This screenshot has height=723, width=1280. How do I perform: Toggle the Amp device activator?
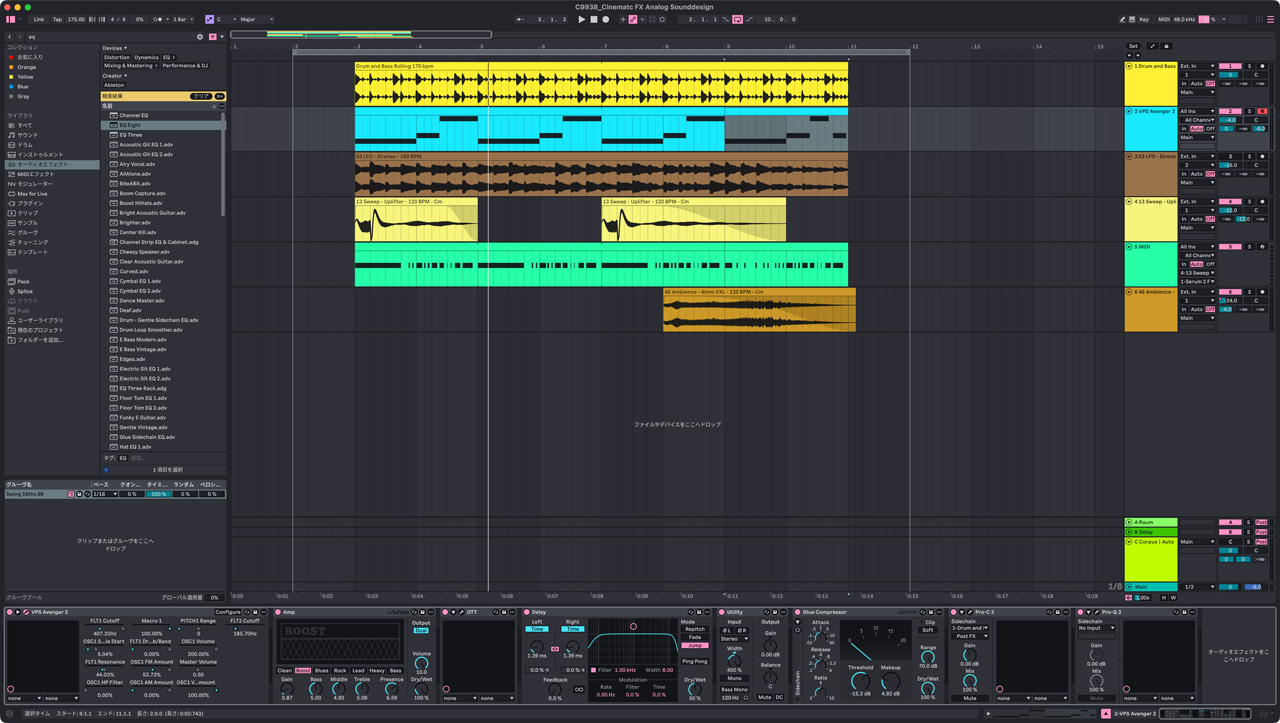(279, 612)
